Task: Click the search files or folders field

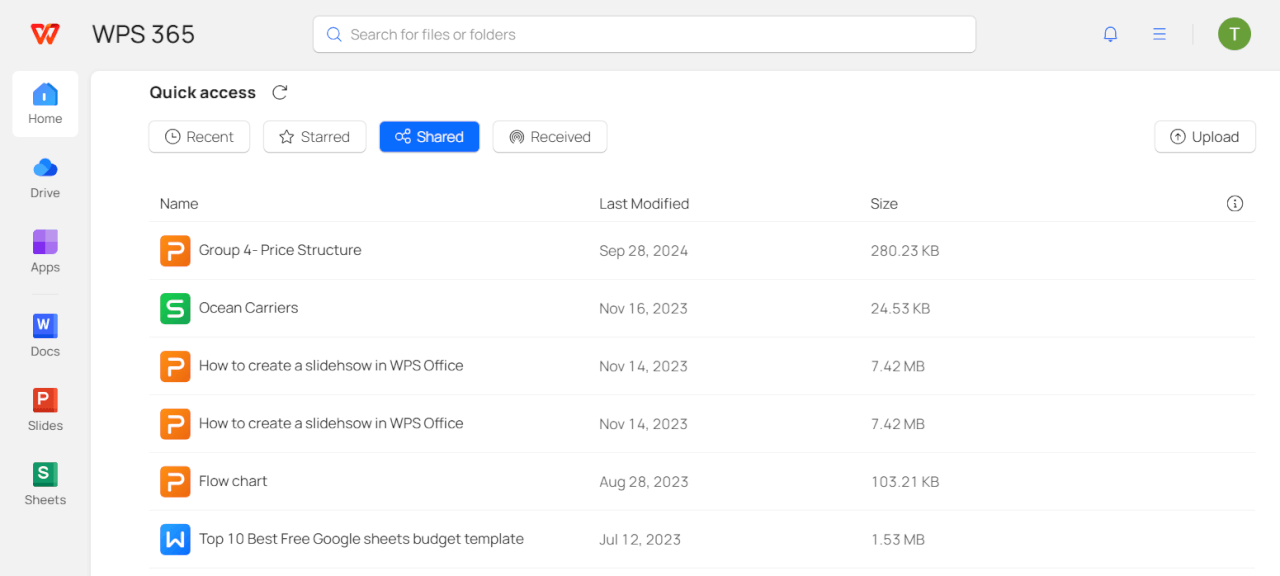Action: [644, 34]
